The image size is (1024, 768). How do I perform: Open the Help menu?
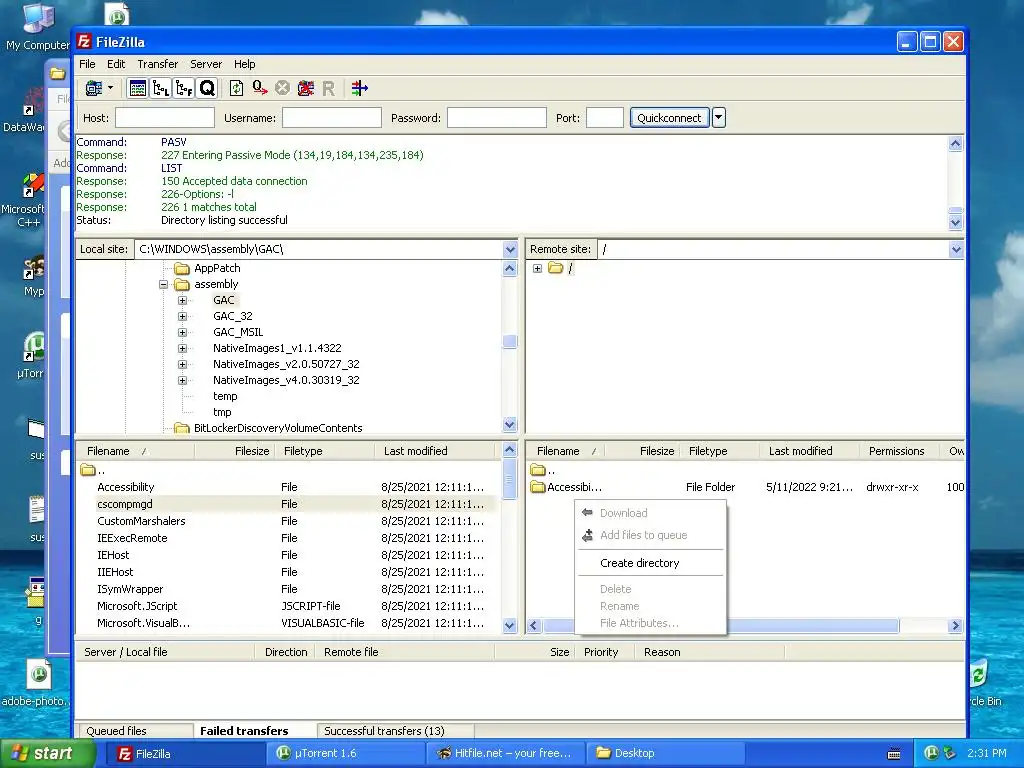pyautogui.click(x=244, y=64)
